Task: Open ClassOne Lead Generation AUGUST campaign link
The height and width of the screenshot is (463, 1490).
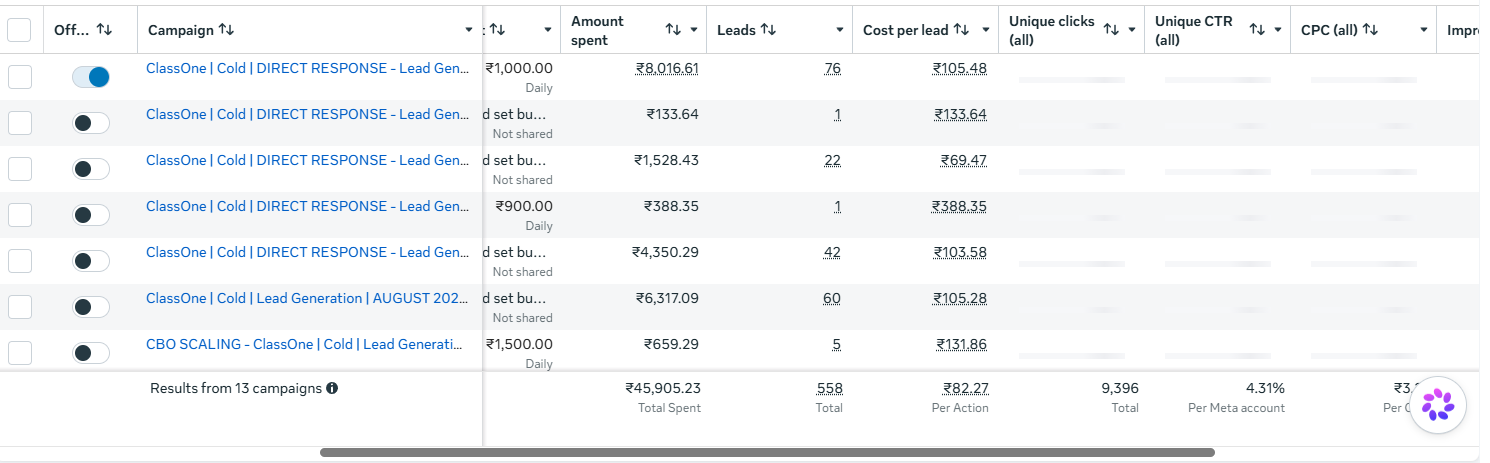Action: pyautogui.click(x=308, y=298)
